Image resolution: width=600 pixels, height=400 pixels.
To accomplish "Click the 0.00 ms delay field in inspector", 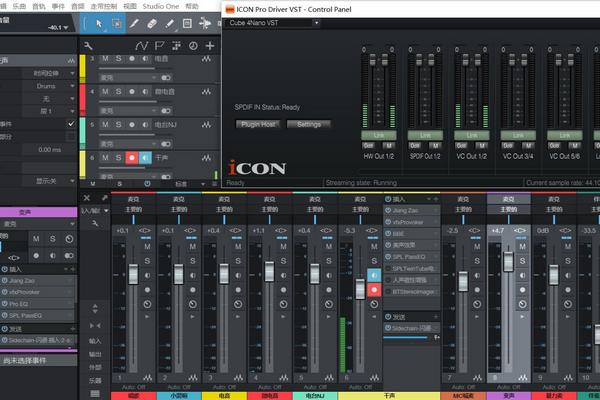I will tap(49, 150).
